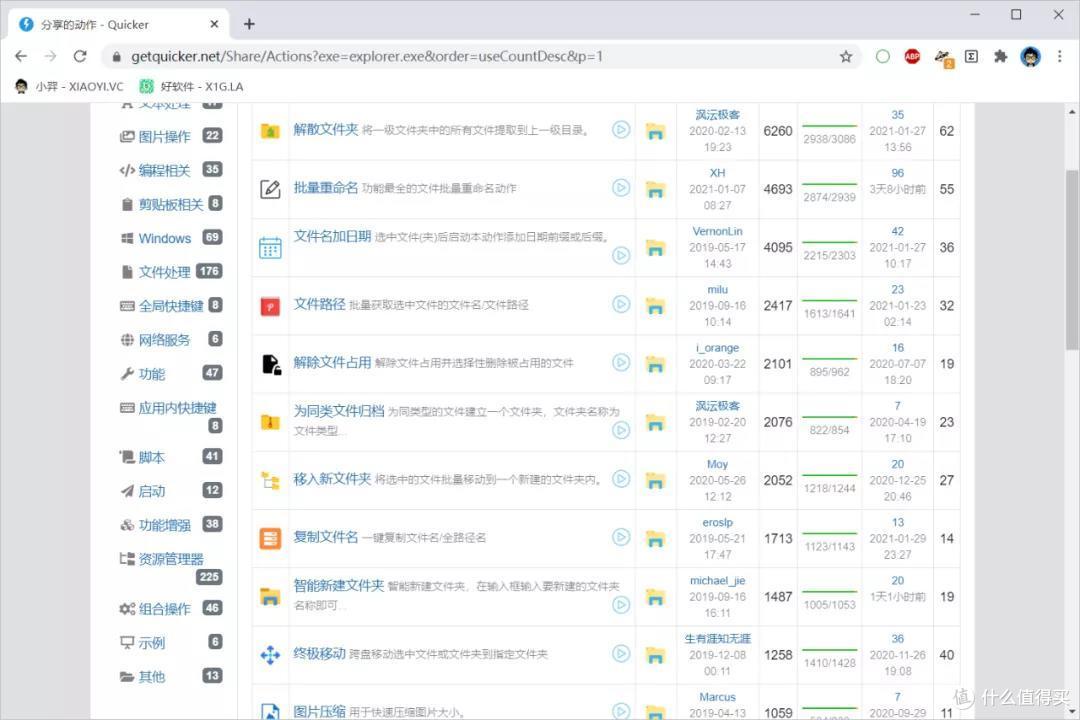Open the AdBlock Plus extension
Screen dimensions: 1080x720
912,56
